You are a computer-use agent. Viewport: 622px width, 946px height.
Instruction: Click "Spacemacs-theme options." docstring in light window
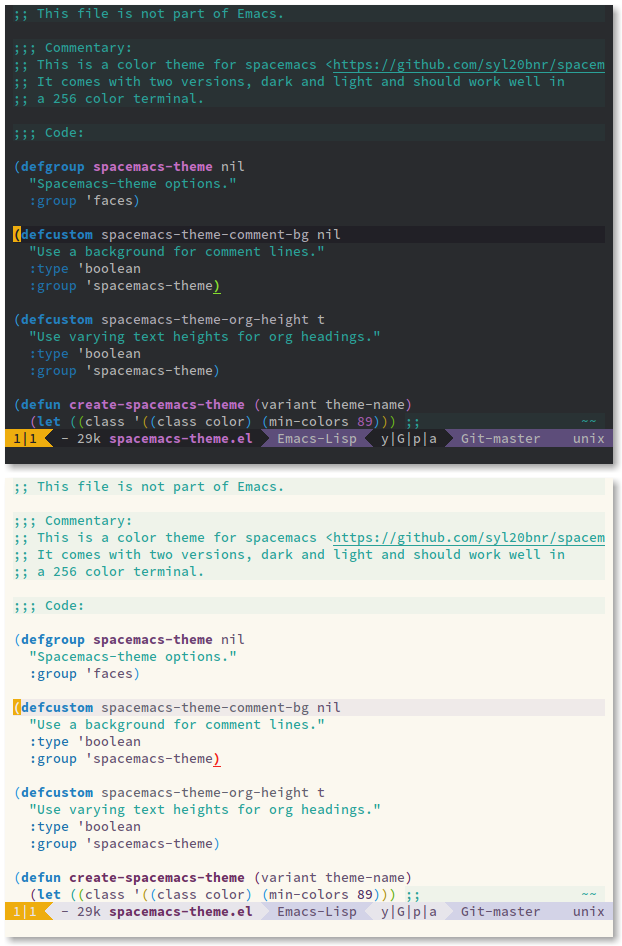133,656
